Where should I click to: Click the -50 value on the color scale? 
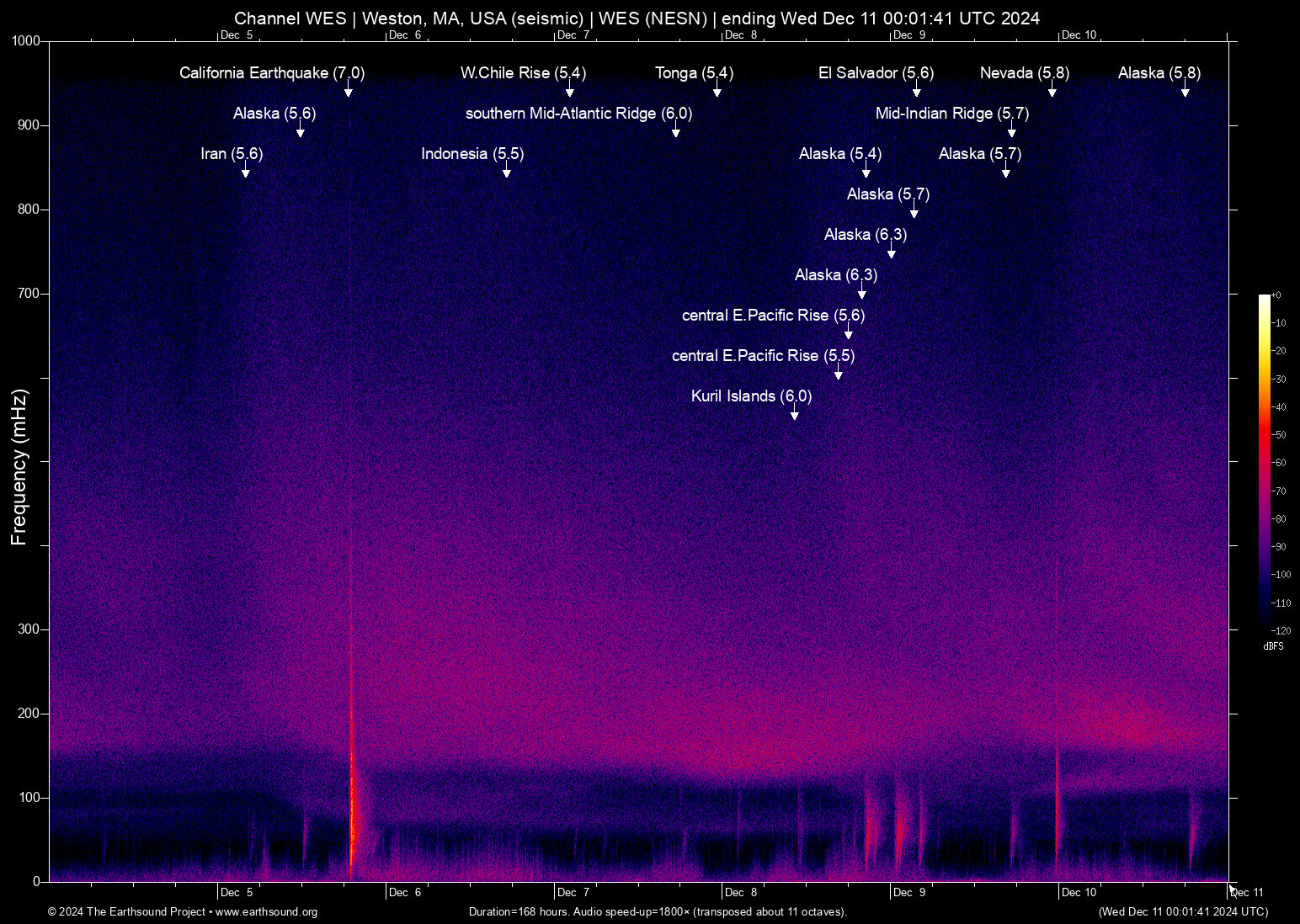tap(1278, 435)
